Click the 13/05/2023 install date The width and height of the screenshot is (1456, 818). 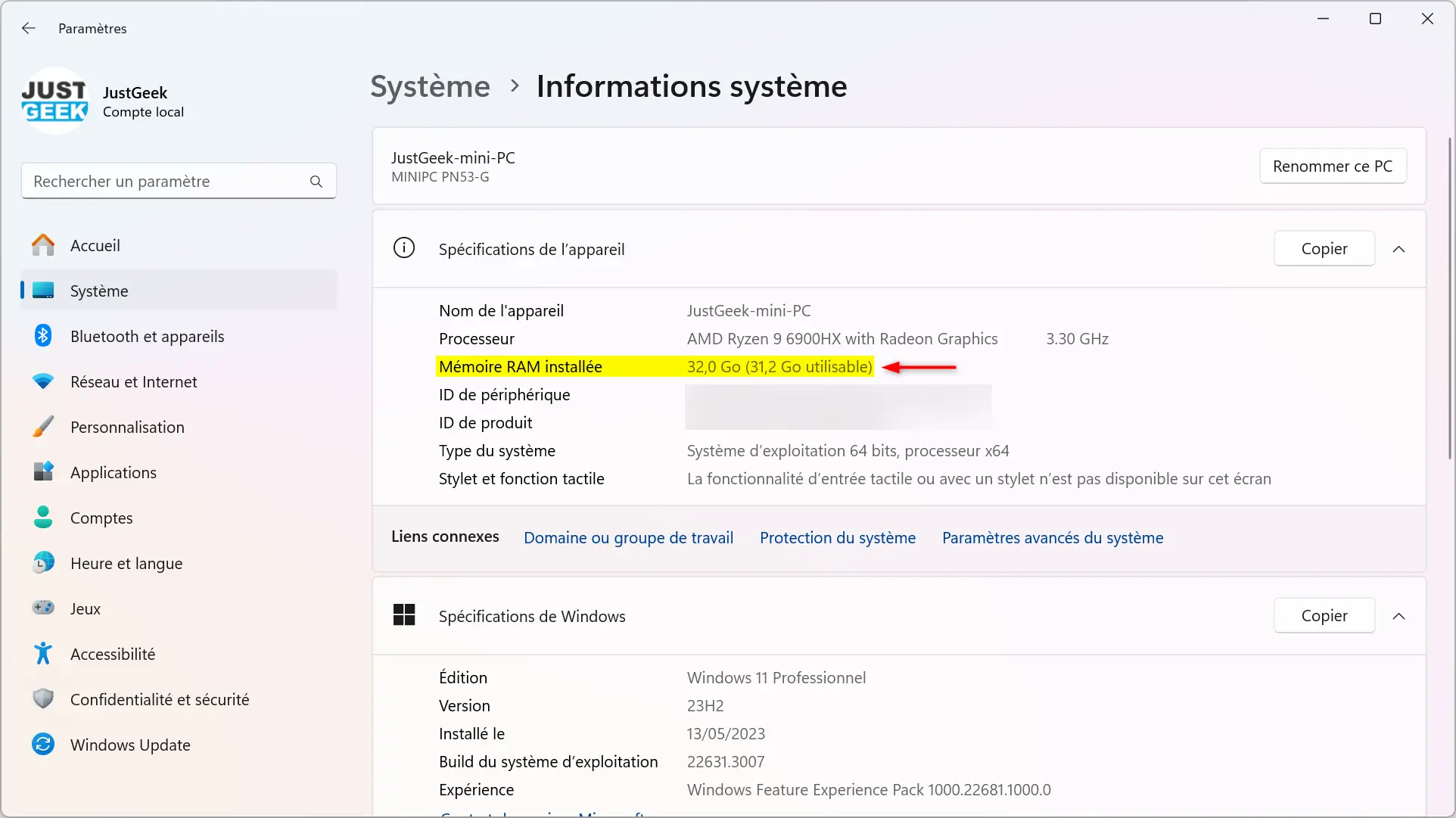pyautogui.click(x=726, y=733)
